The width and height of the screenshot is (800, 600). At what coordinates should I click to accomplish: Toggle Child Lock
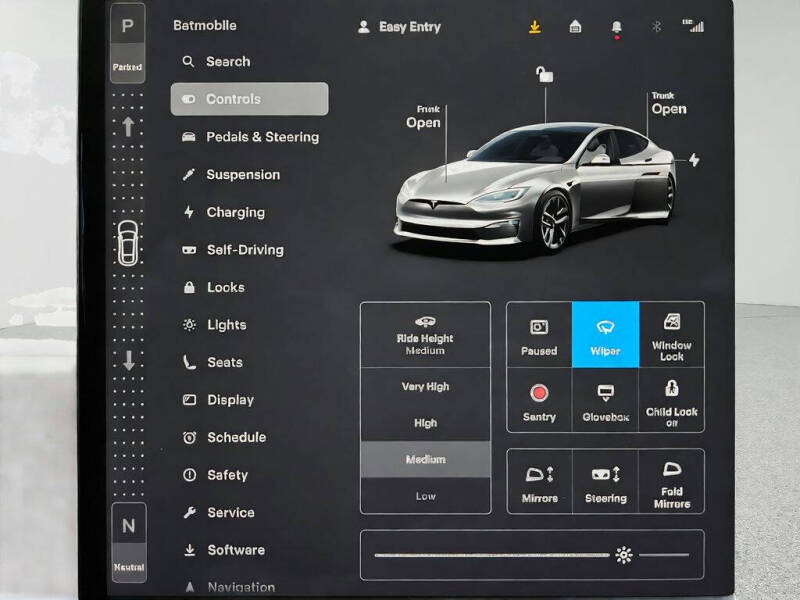[x=671, y=400]
